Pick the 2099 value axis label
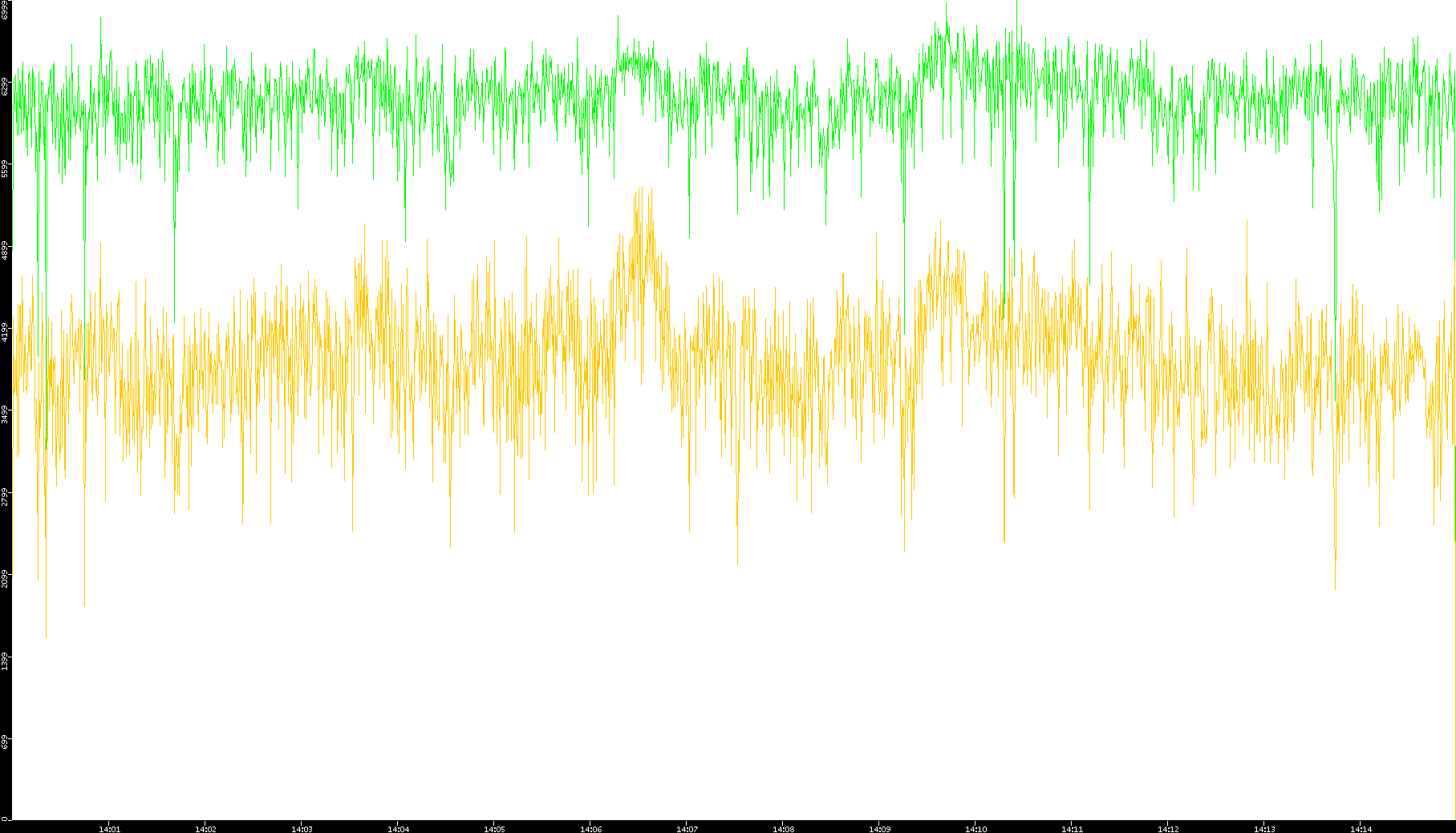The height and width of the screenshot is (833, 1456). click(5, 578)
